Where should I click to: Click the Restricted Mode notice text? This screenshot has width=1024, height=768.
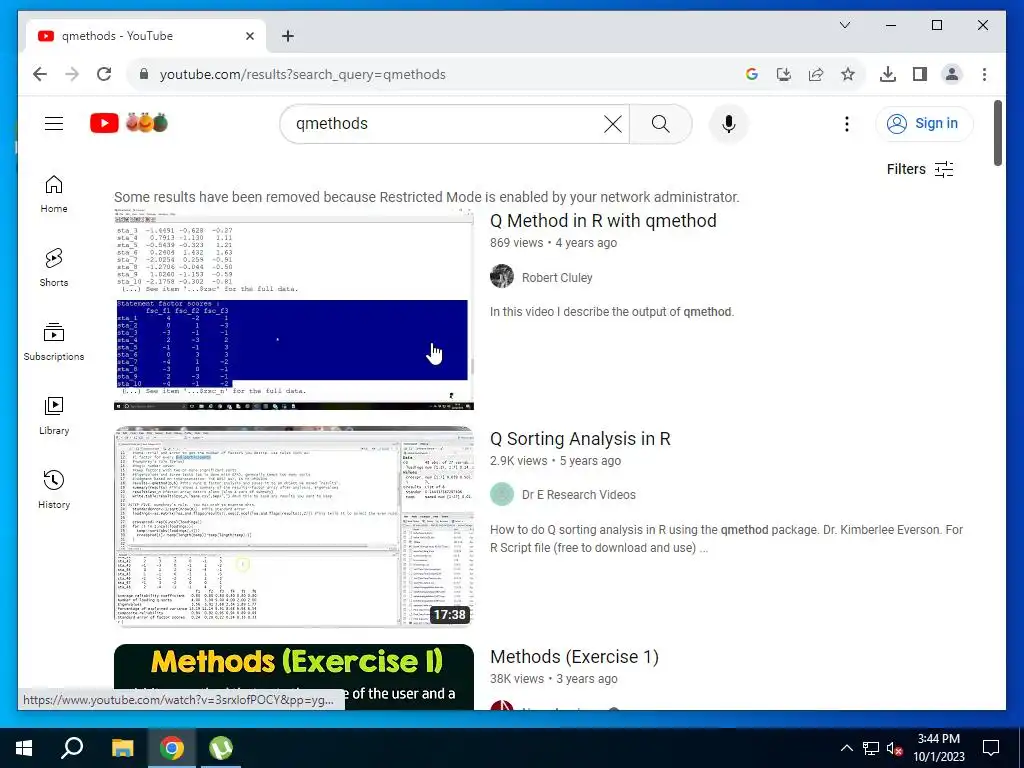pos(426,197)
